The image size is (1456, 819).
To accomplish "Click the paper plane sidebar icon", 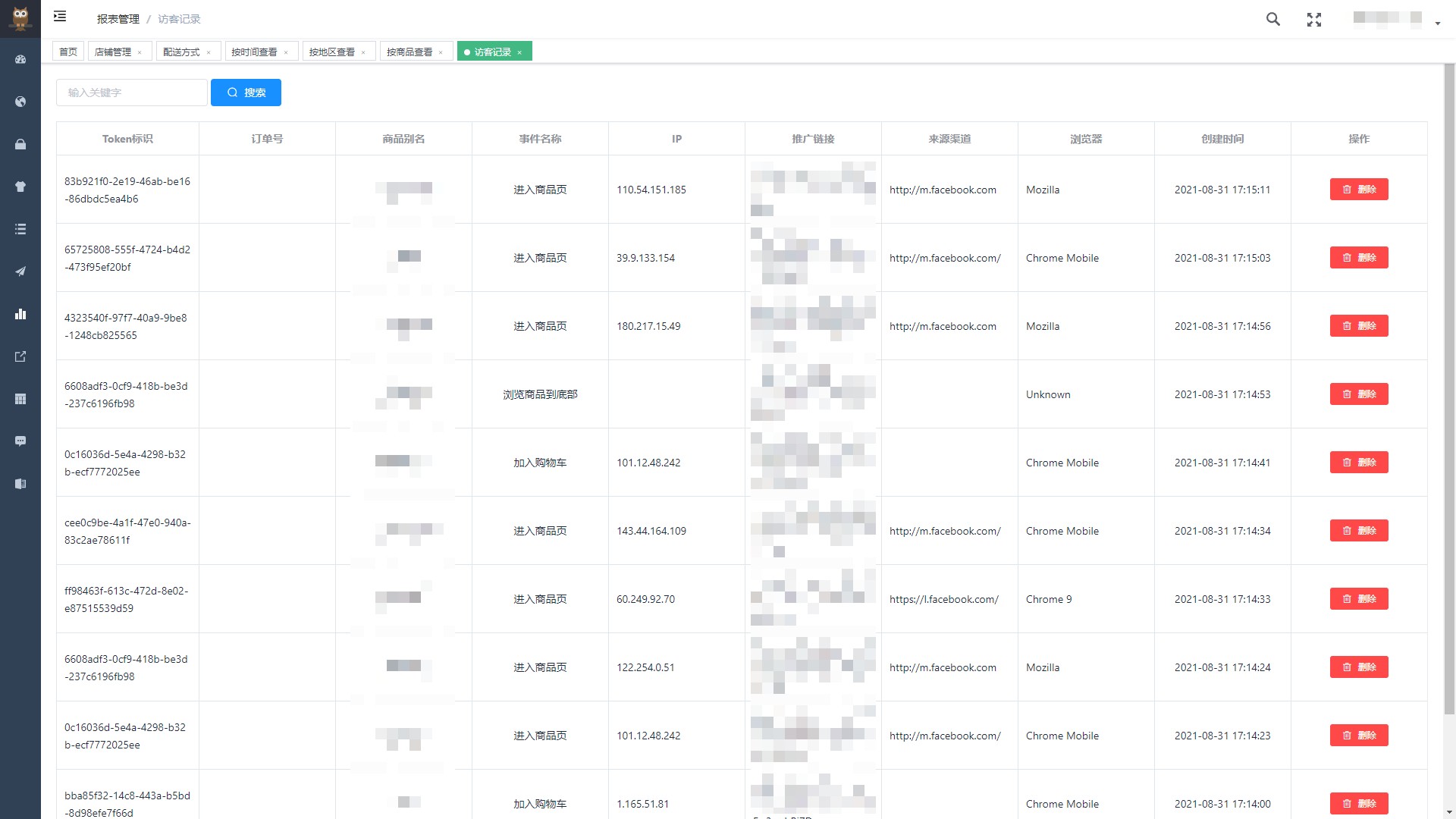I will [20, 271].
